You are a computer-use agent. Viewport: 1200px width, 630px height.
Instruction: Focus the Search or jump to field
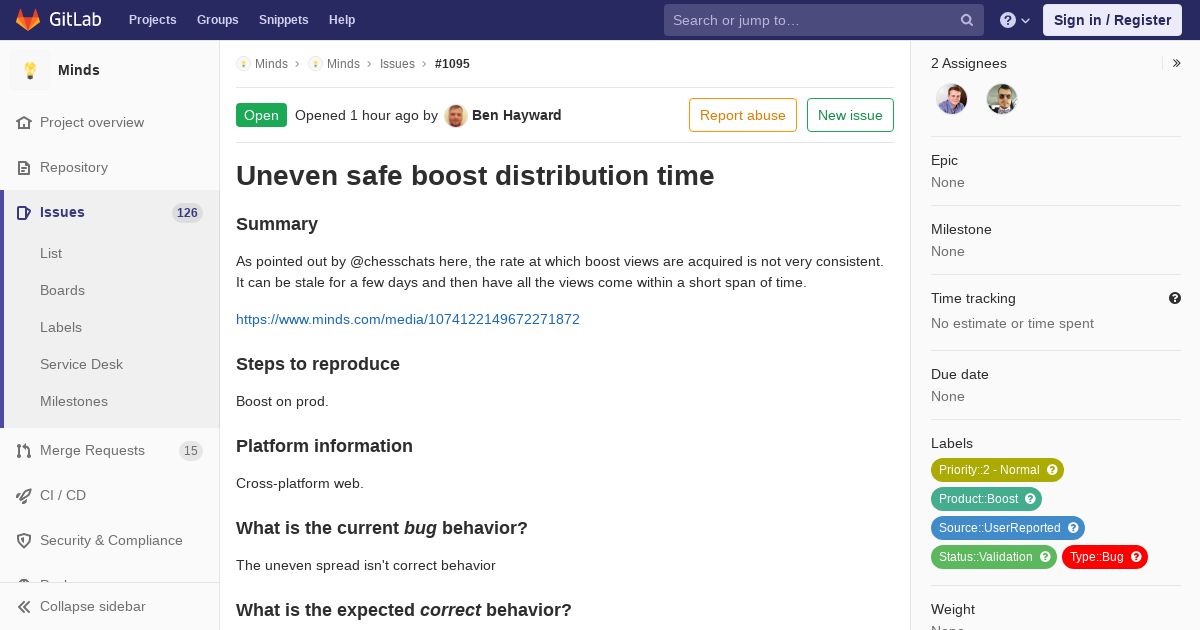pyautogui.click(x=824, y=20)
